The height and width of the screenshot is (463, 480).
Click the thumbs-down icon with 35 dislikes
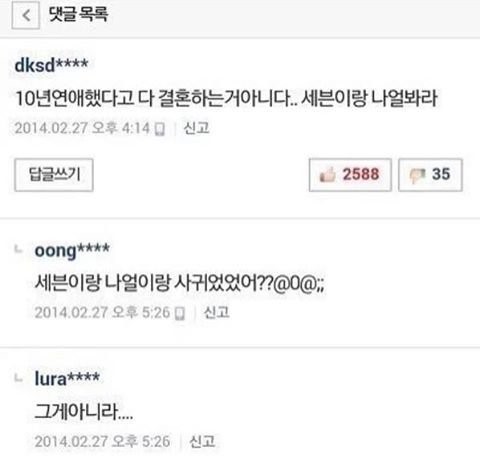[x=417, y=175]
